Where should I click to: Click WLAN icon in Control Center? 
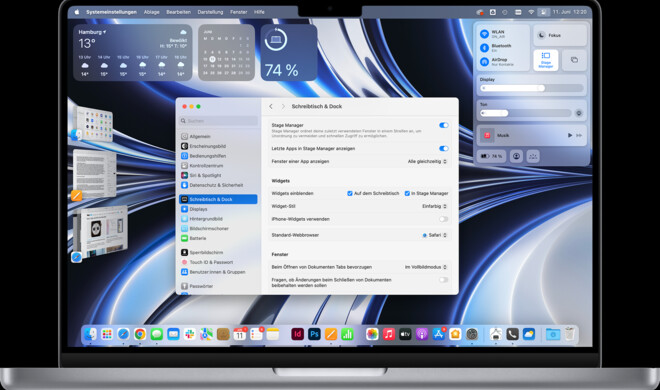click(484, 34)
